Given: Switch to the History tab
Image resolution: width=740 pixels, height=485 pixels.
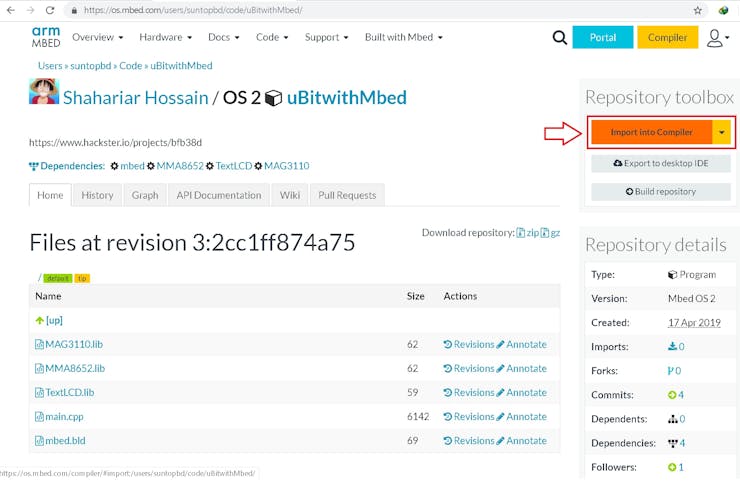Looking at the screenshot, I should click(97, 195).
